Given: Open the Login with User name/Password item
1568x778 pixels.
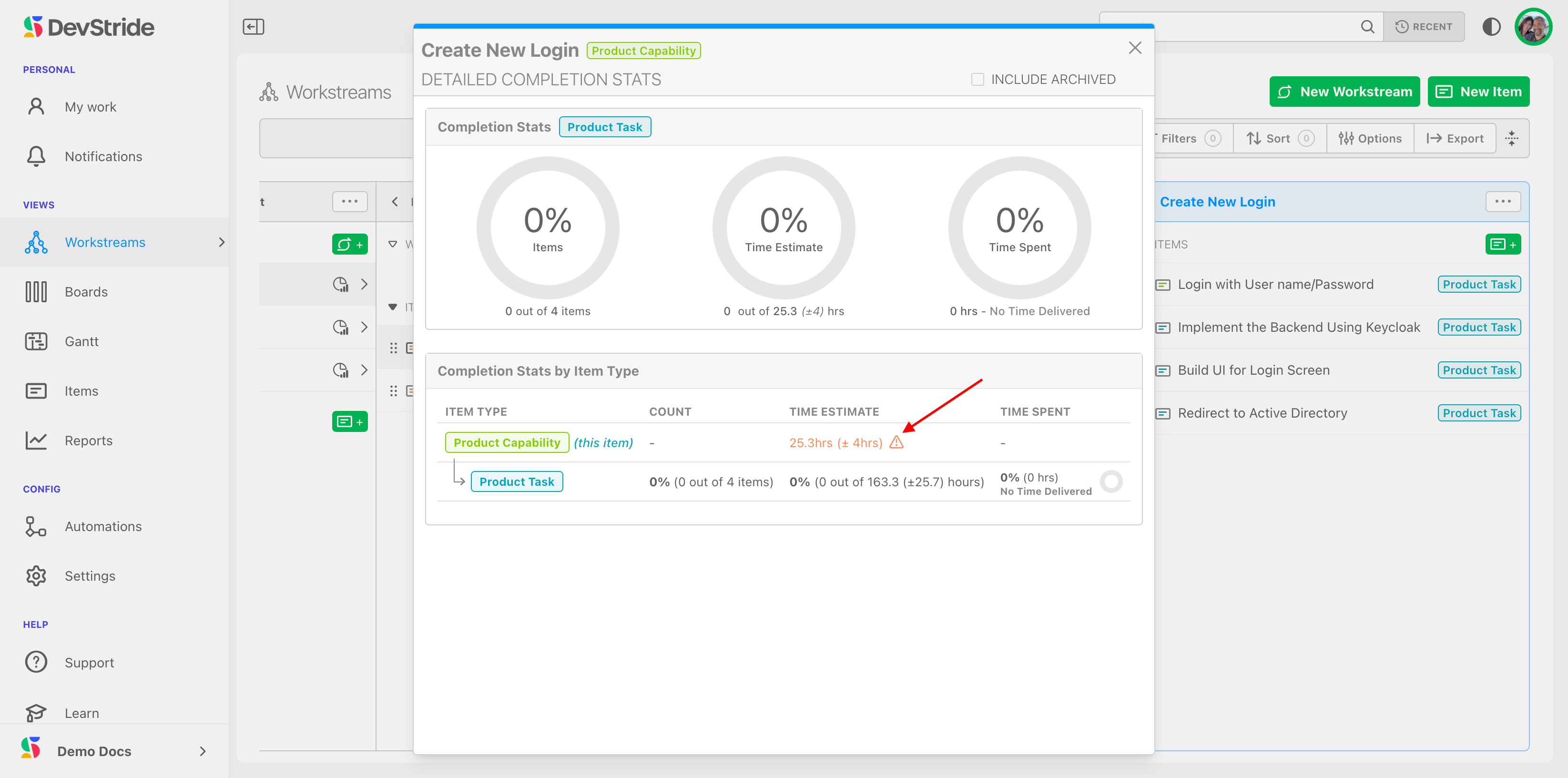Looking at the screenshot, I should 1275,284.
